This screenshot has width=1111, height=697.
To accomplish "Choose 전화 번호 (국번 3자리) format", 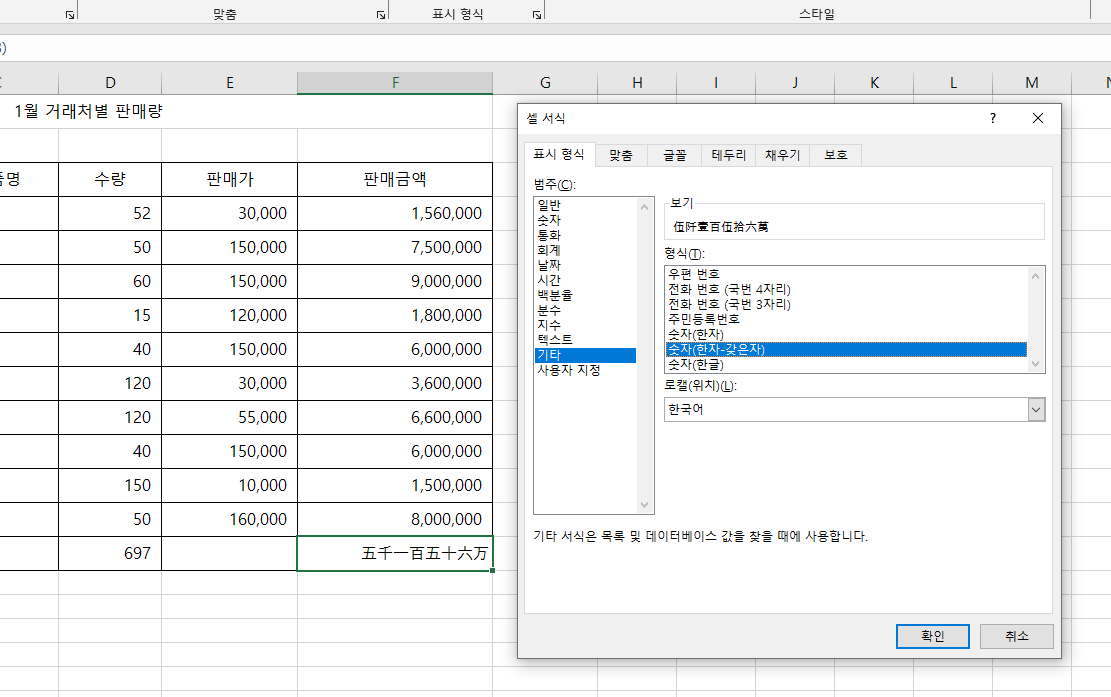I will coord(846,304).
